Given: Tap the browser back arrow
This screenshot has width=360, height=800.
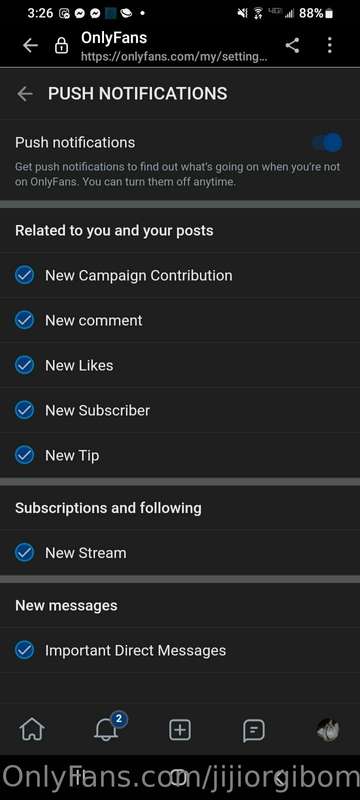Looking at the screenshot, I should click(x=30, y=45).
